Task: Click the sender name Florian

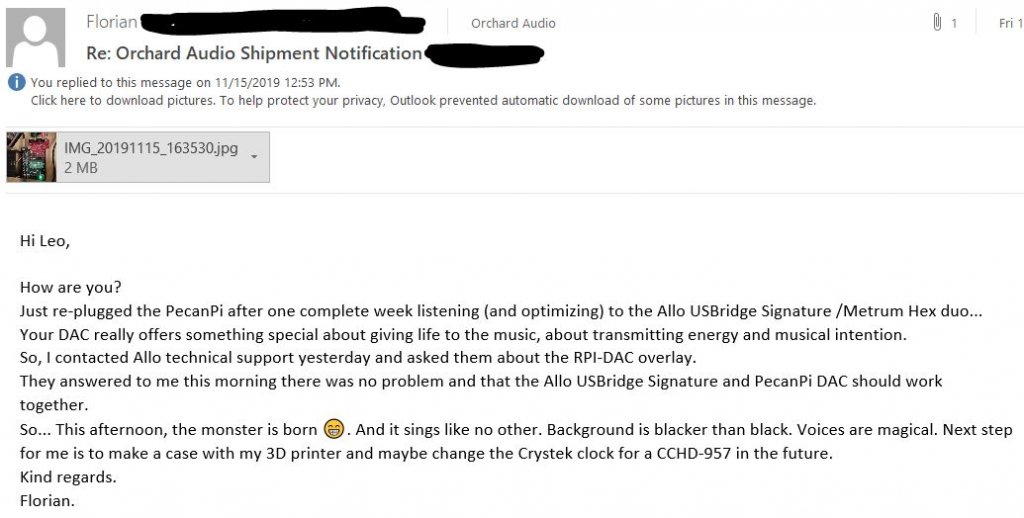Action: tap(112, 22)
